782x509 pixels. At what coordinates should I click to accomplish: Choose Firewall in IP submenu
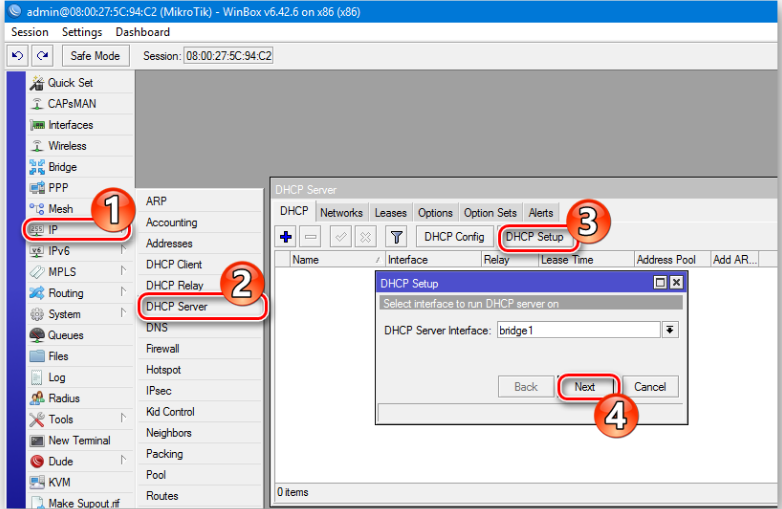[199, 348]
